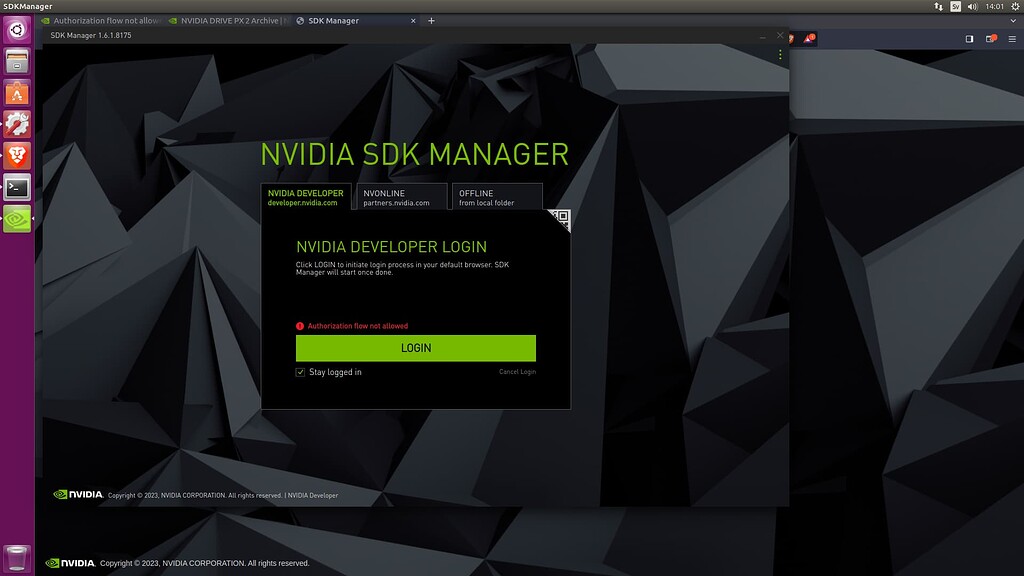Viewport: 1024px width, 576px height.
Task: Click the NVIDIA logo in the SDK Manager footer
Action: point(80,495)
